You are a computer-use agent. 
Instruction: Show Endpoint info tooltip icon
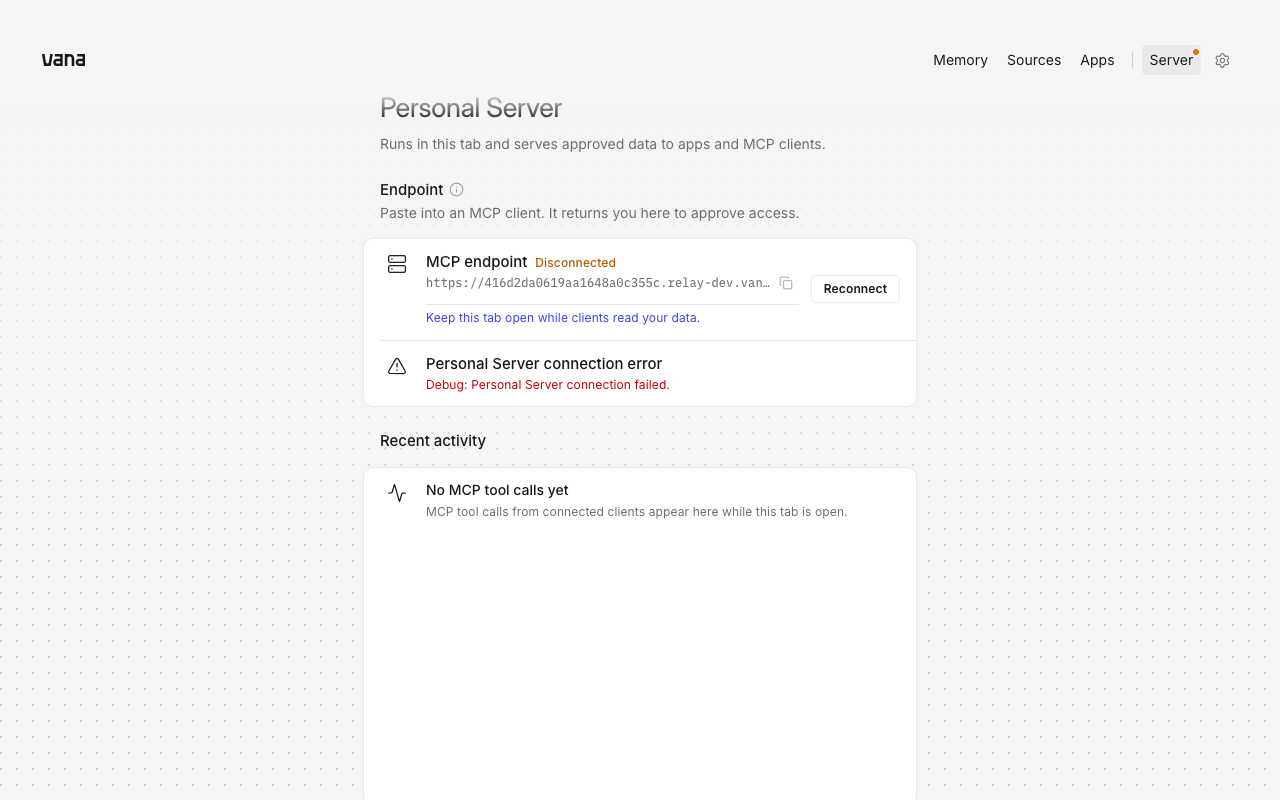(x=456, y=190)
